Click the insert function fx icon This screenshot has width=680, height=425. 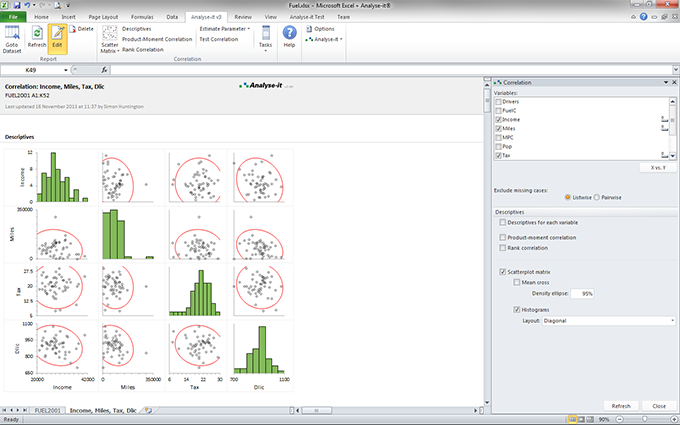tap(104, 70)
